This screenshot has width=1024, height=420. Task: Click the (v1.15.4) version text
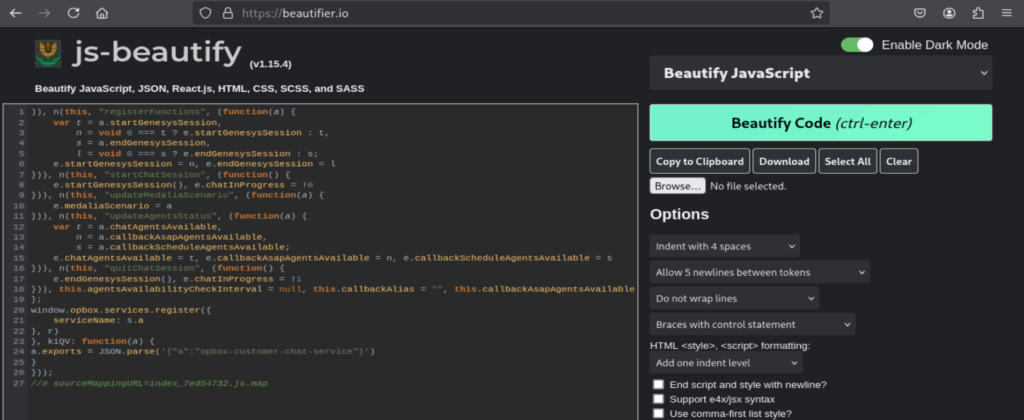(x=270, y=64)
